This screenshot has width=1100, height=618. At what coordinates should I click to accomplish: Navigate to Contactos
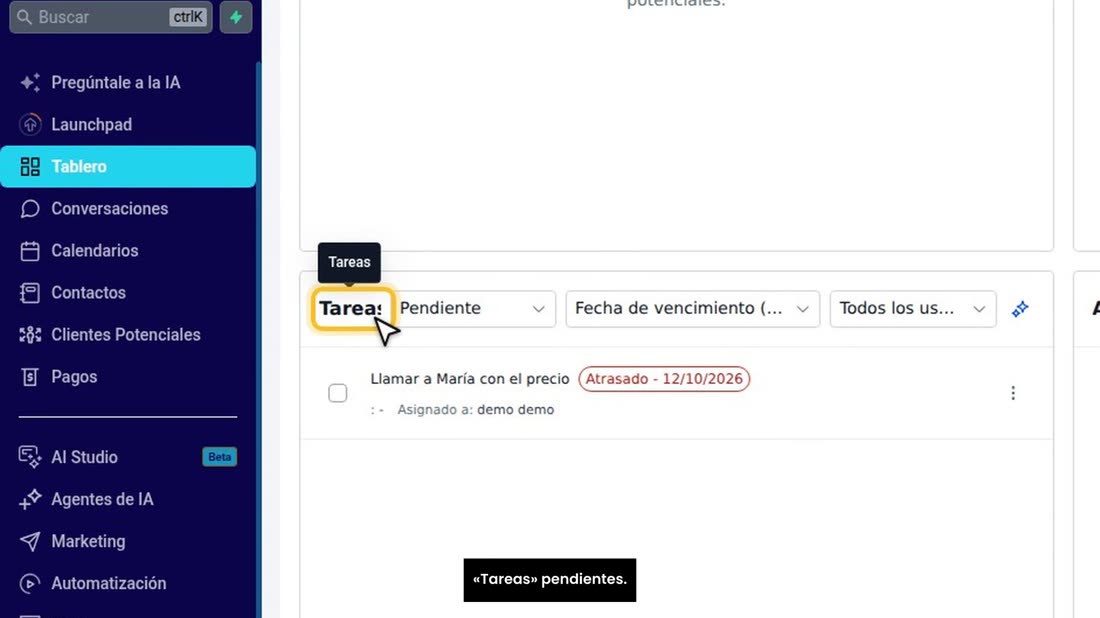[x=128, y=293]
